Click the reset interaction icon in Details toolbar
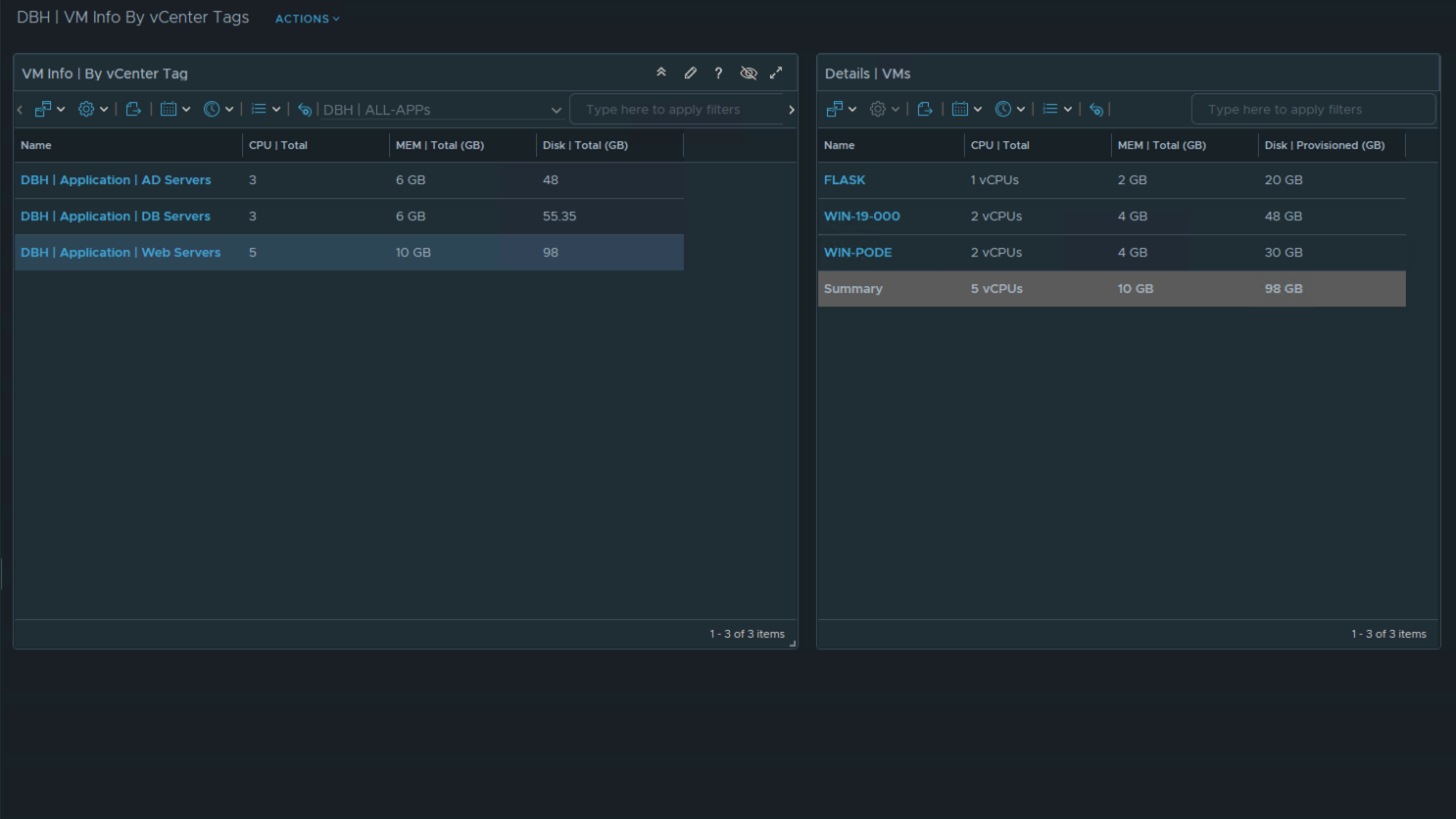Screen dimensions: 1456x819 (1096, 109)
